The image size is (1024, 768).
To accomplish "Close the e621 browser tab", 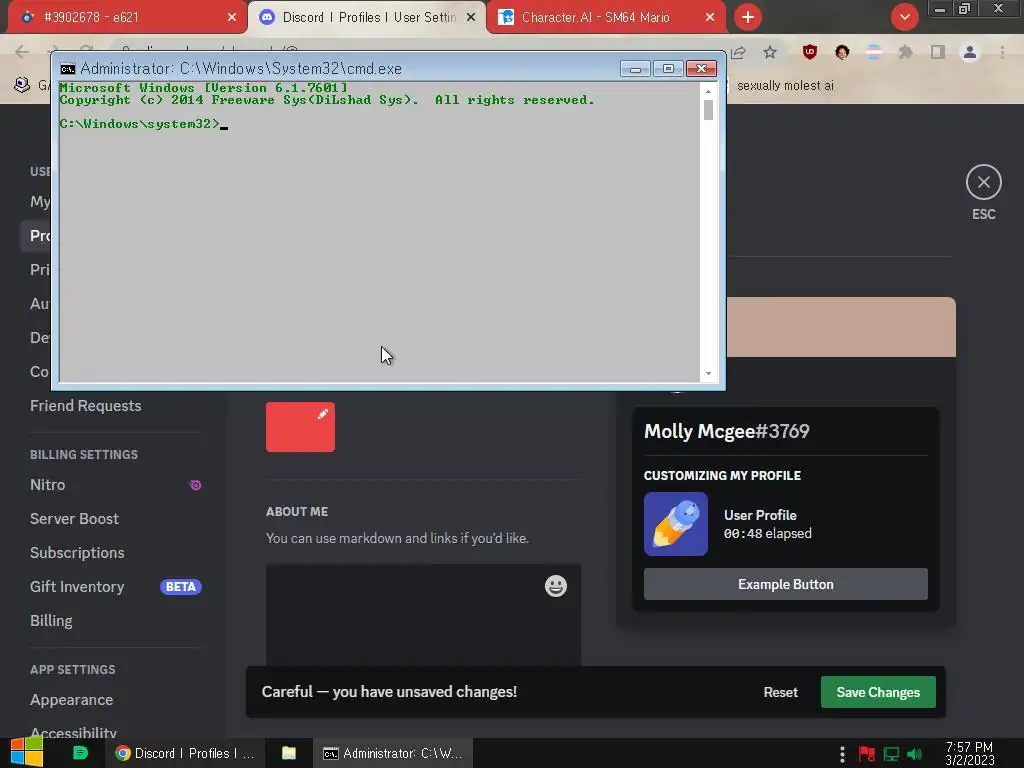I will pyautogui.click(x=232, y=18).
